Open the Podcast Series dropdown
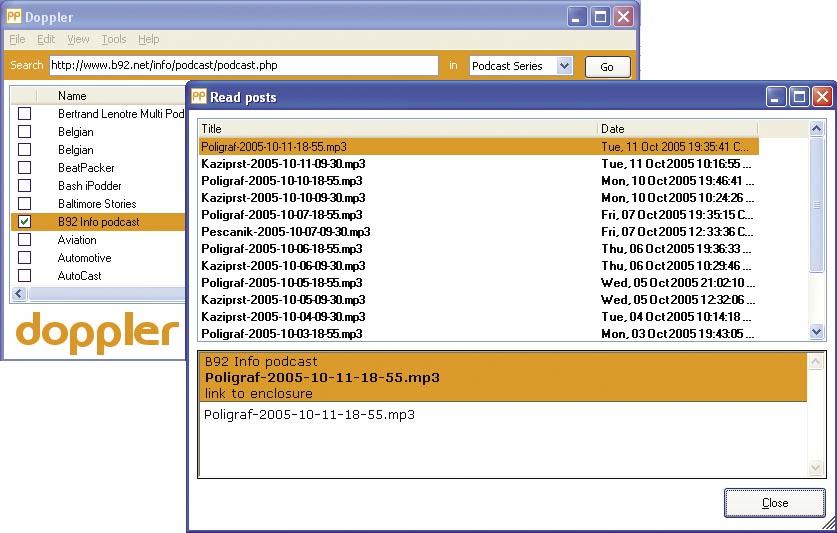The height and width of the screenshot is (533, 837). [x=565, y=66]
